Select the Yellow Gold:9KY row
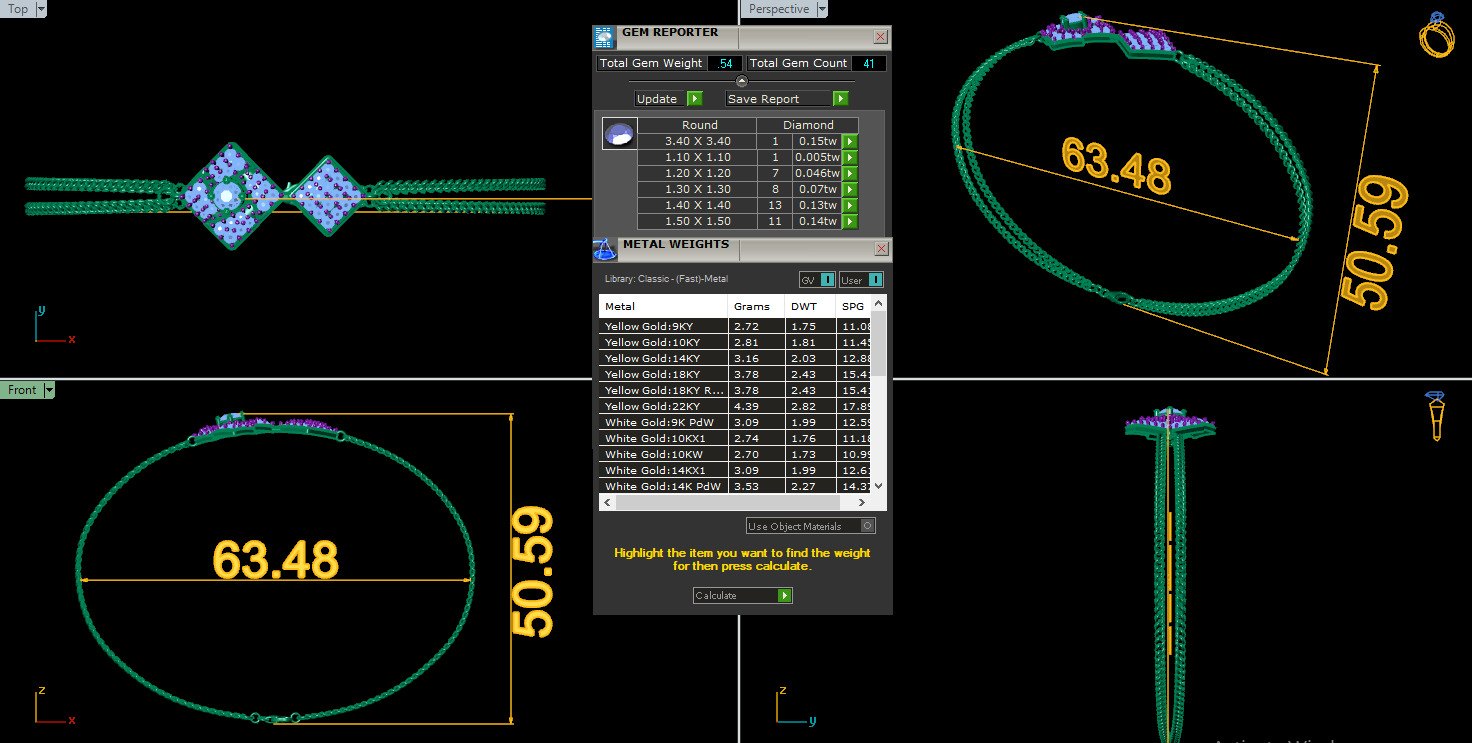Image resolution: width=1472 pixels, height=743 pixels. point(735,326)
